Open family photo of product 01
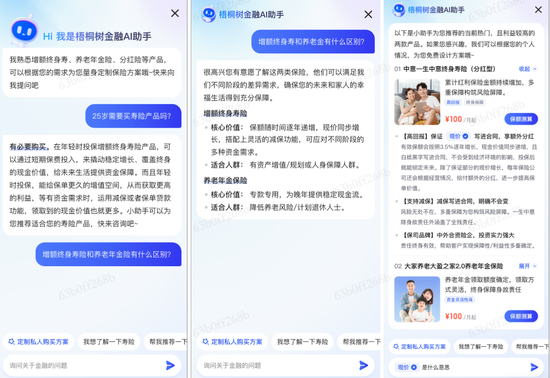The image size is (550, 378). (x=417, y=102)
